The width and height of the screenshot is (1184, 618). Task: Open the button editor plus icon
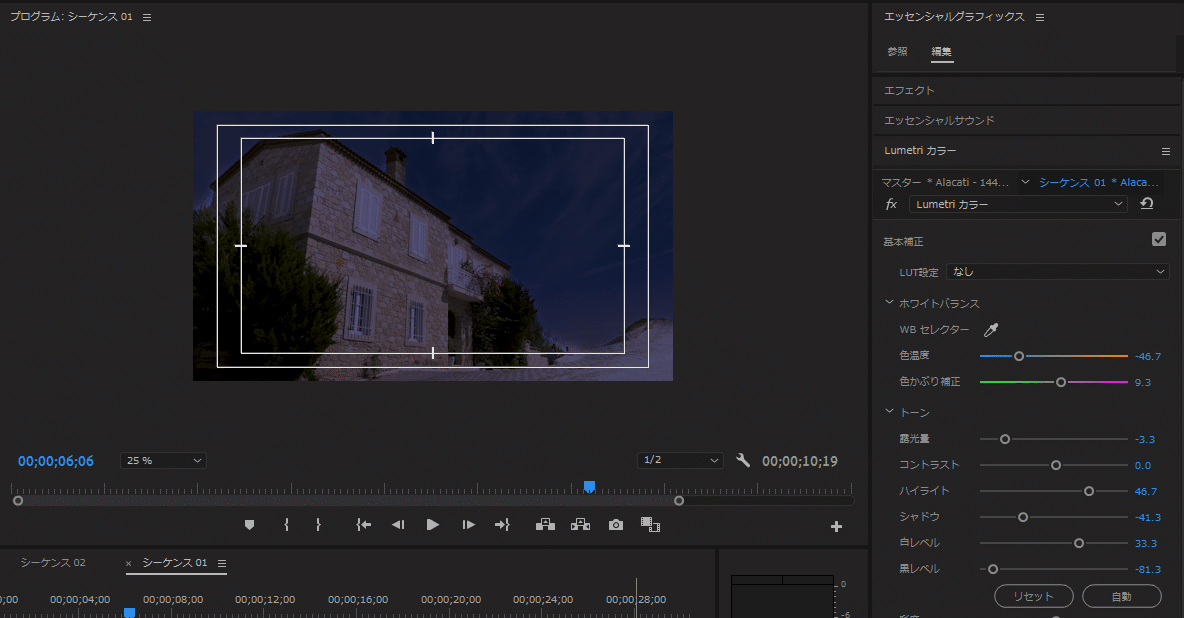[x=836, y=527]
